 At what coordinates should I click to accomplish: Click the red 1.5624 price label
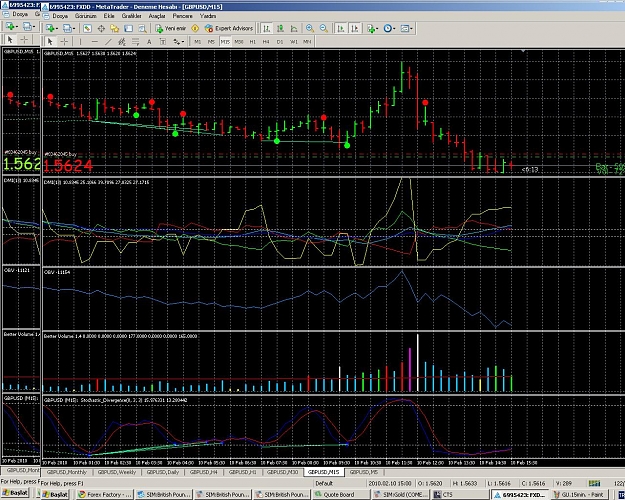point(68,165)
